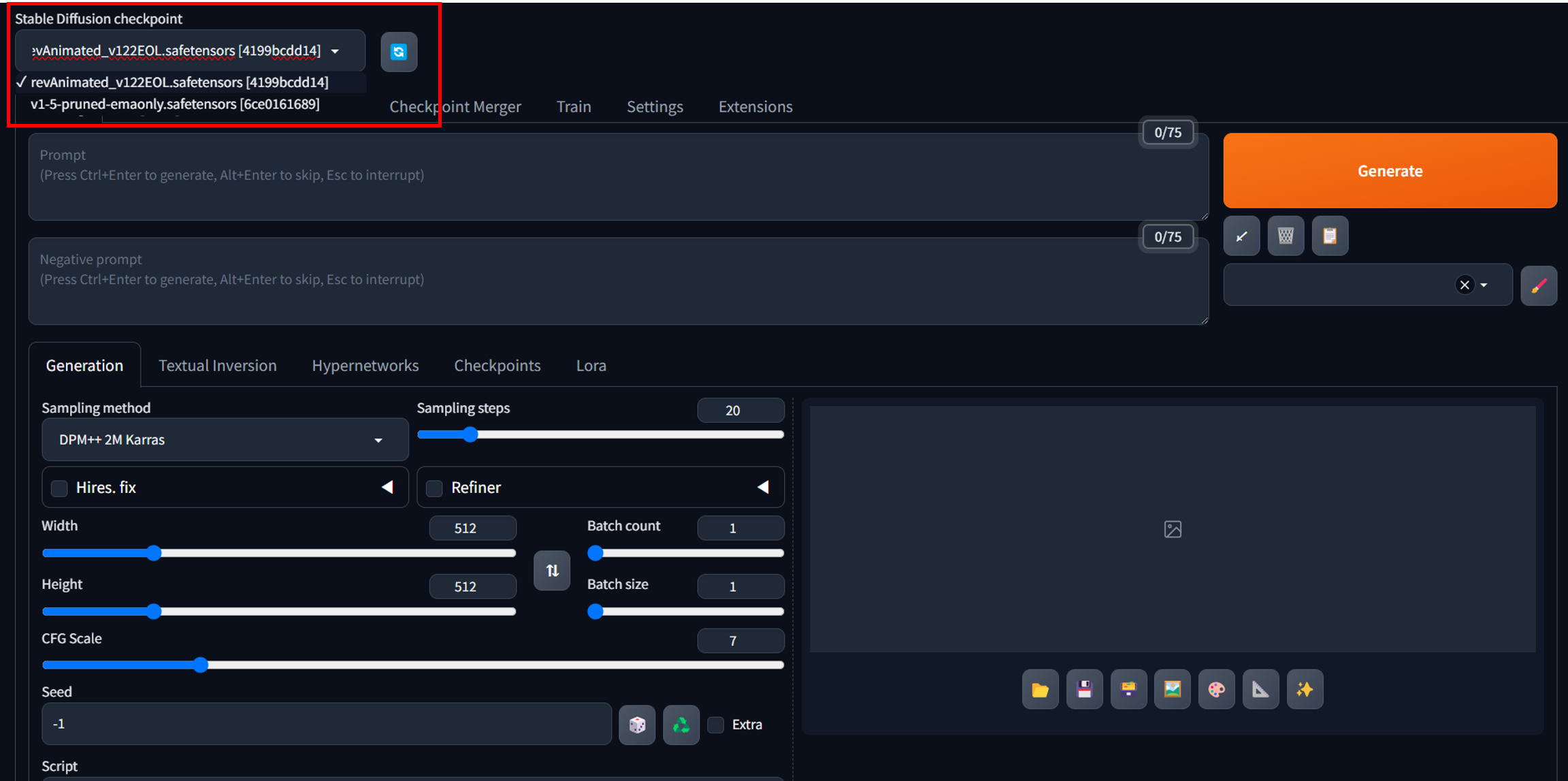The width and height of the screenshot is (1568, 781).
Task: Click the sparkles upscale icon
Action: (1305, 690)
